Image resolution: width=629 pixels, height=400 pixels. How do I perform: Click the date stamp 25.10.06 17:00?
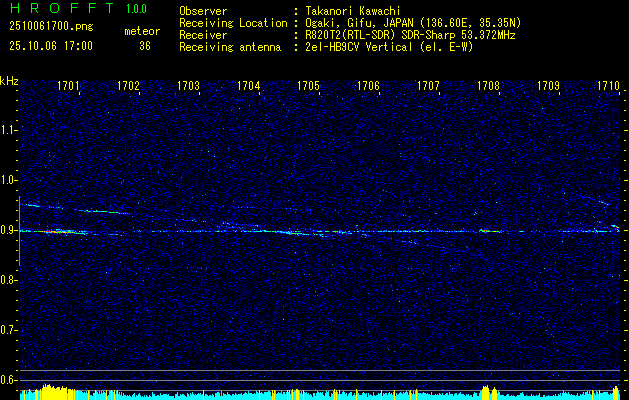[x=51, y=46]
